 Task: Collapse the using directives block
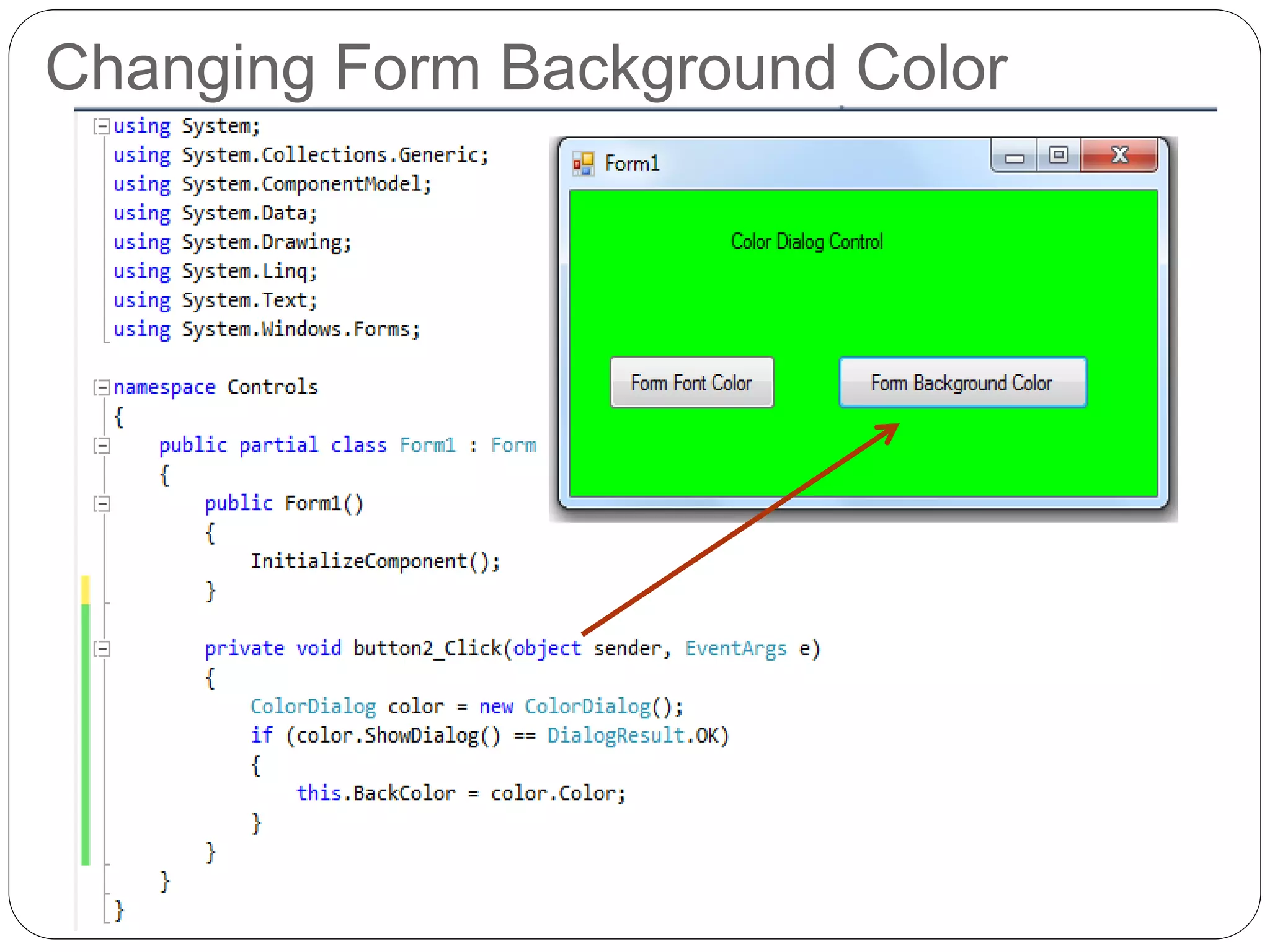click(x=101, y=126)
